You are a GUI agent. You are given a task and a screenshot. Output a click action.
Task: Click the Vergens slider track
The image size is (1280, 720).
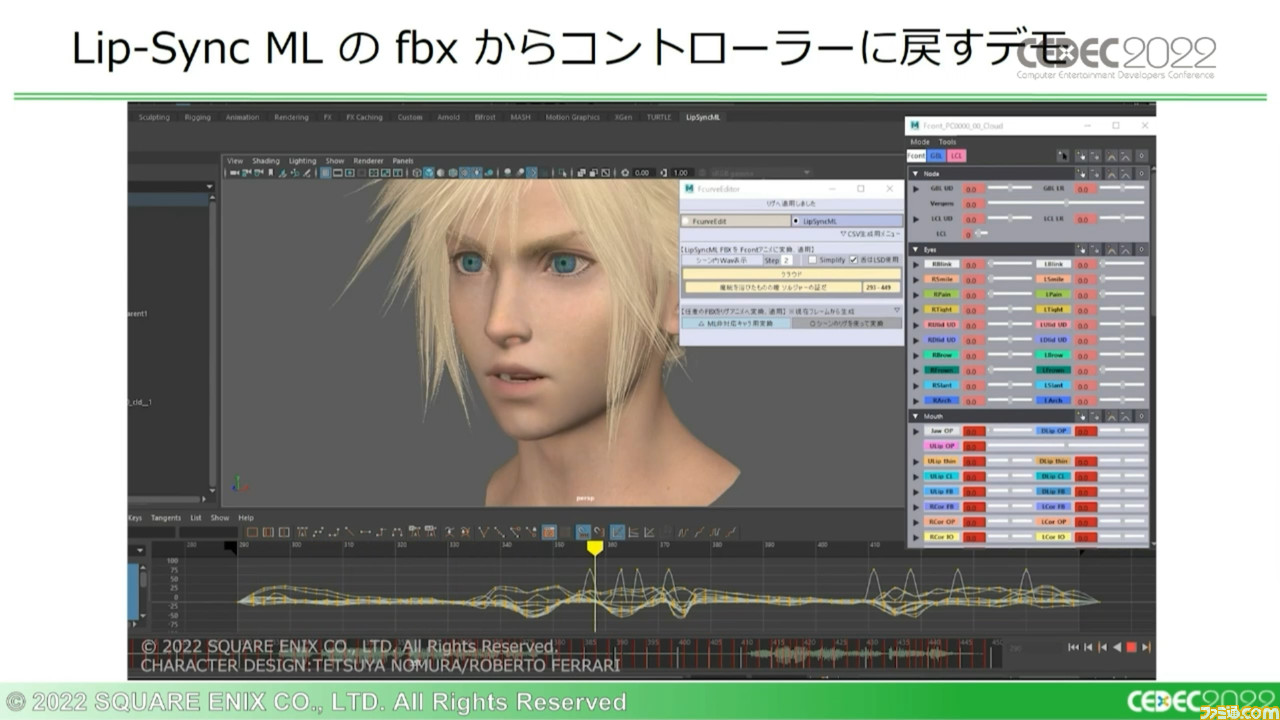(x=1066, y=203)
